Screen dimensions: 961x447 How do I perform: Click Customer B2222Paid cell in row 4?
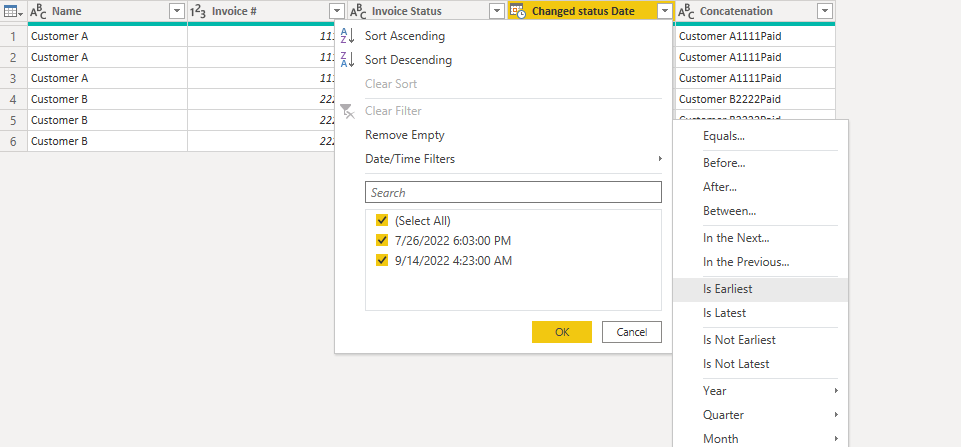[x=755, y=99]
